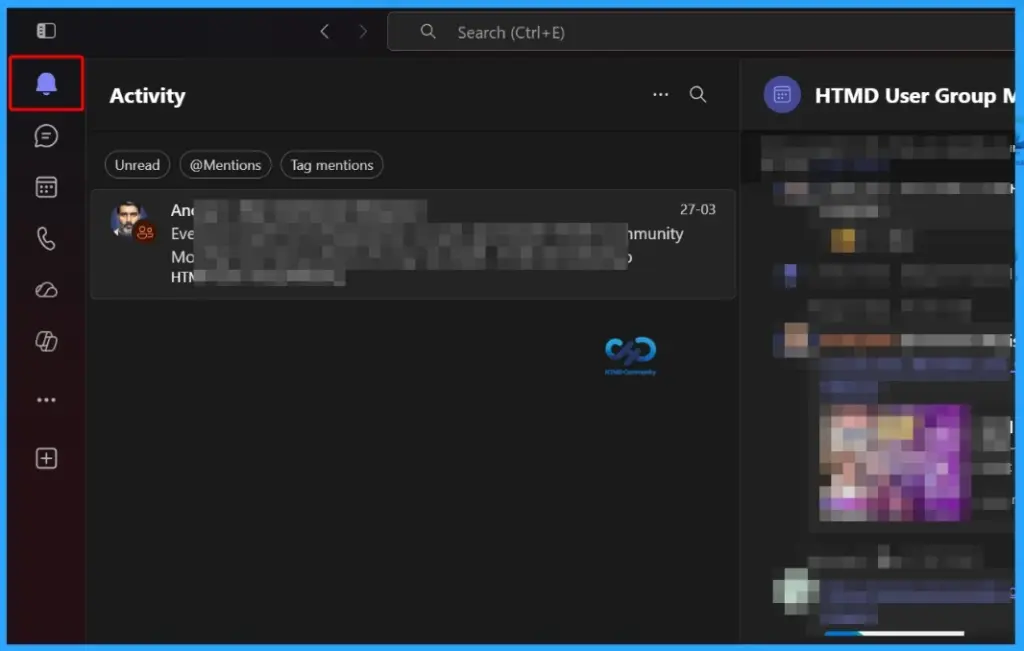Launch Copilot from the sidebar
Image resolution: width=1024 pixels, height=651 pixels.
pyautogui.click(x=46, y=341)
